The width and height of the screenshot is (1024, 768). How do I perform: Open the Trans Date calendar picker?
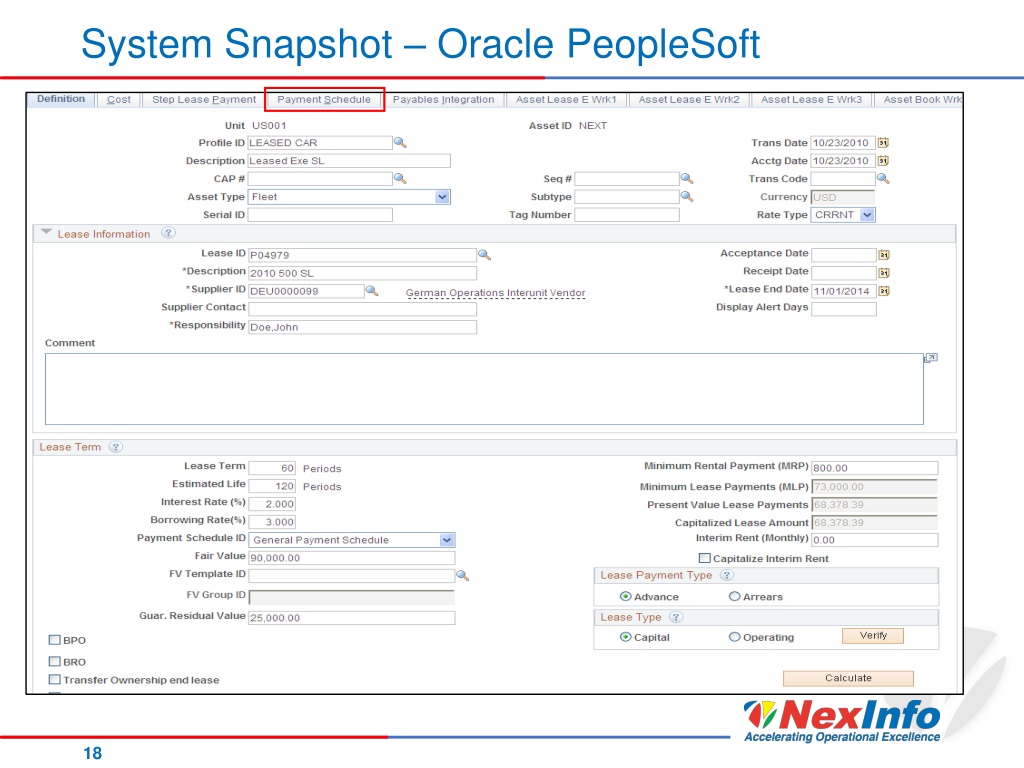coord(883,142)
